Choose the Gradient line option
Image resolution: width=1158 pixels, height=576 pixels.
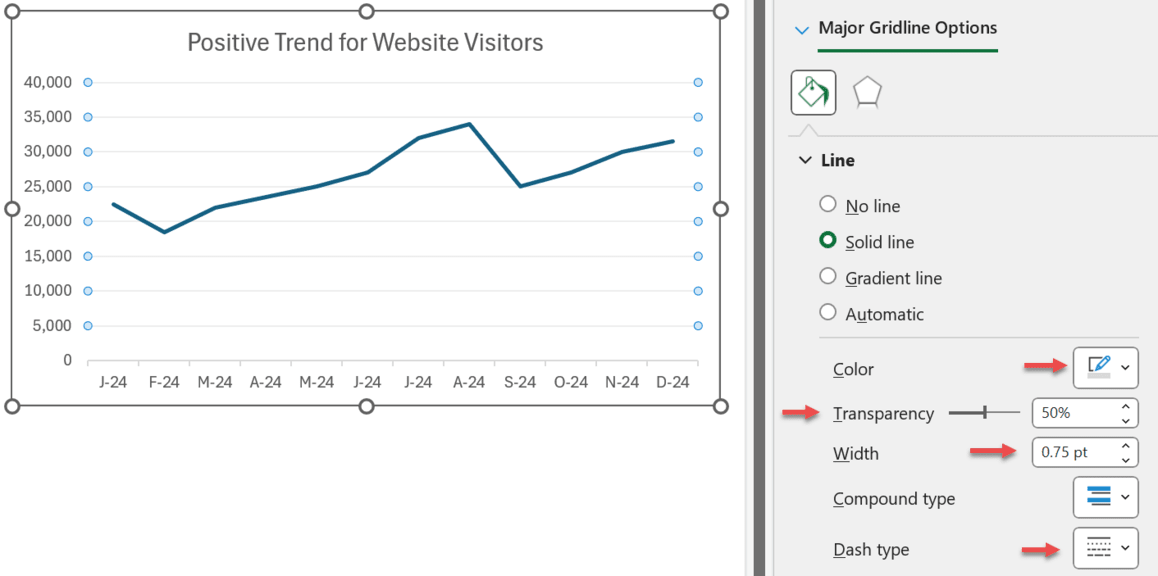click(827, 277)
